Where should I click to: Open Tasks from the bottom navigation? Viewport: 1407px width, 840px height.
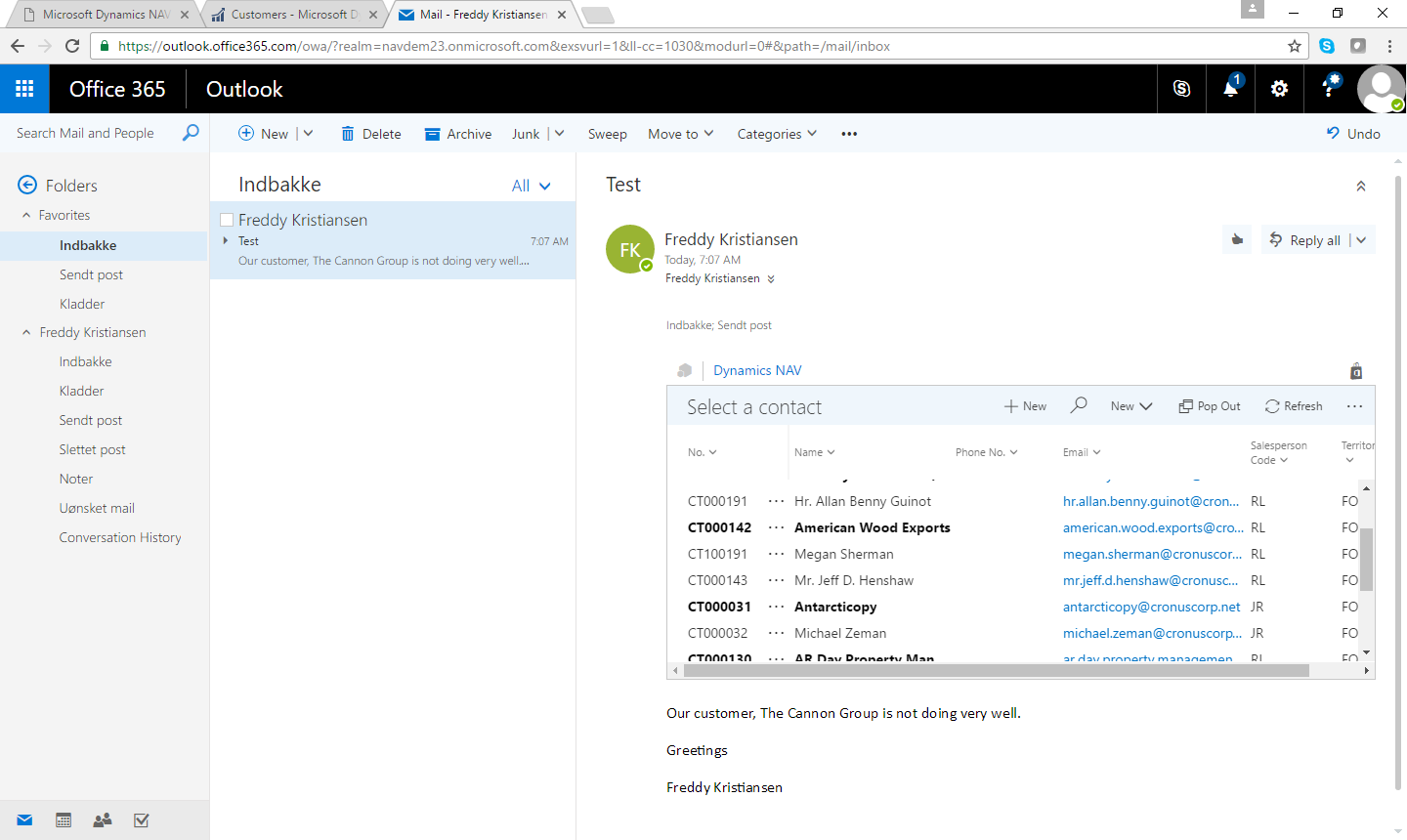pos(142,820)
